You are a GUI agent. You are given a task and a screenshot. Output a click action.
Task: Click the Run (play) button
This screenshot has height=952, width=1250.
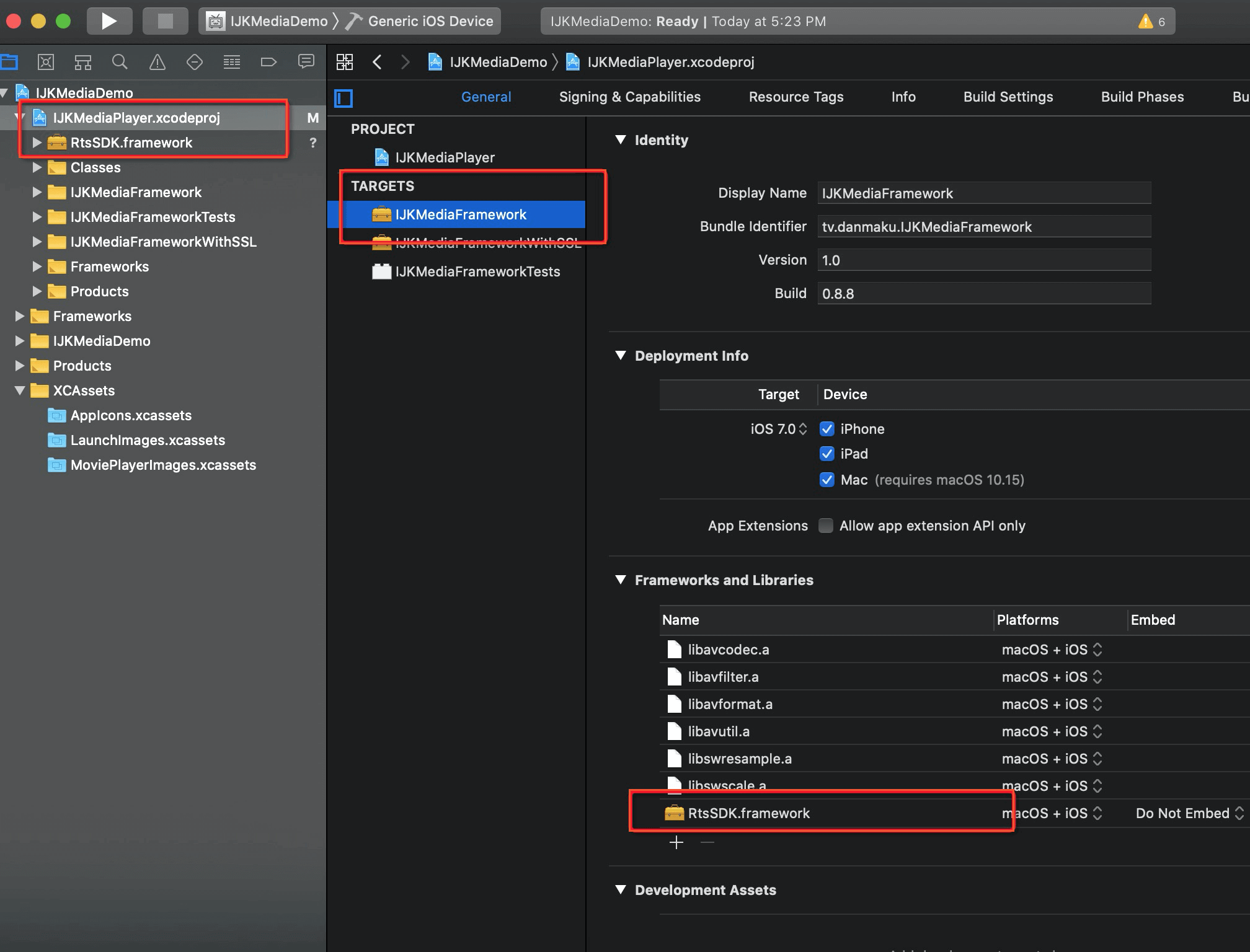tap(109, 21)
